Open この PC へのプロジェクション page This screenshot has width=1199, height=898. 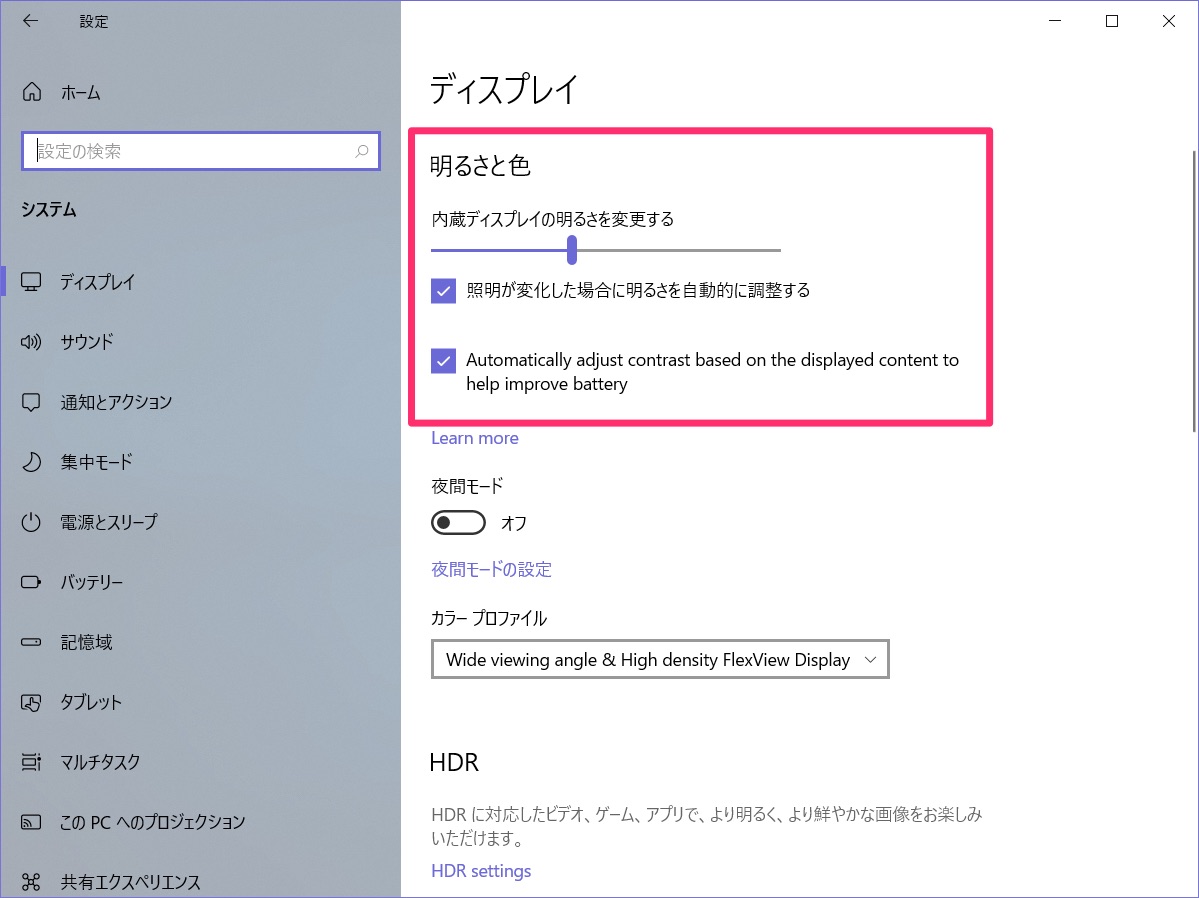coord(153,822)
